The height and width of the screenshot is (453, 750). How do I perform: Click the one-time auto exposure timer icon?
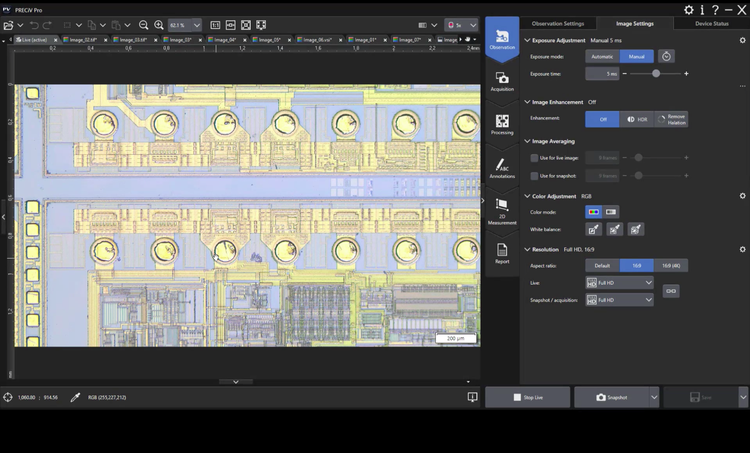click(x=667, y=57)
